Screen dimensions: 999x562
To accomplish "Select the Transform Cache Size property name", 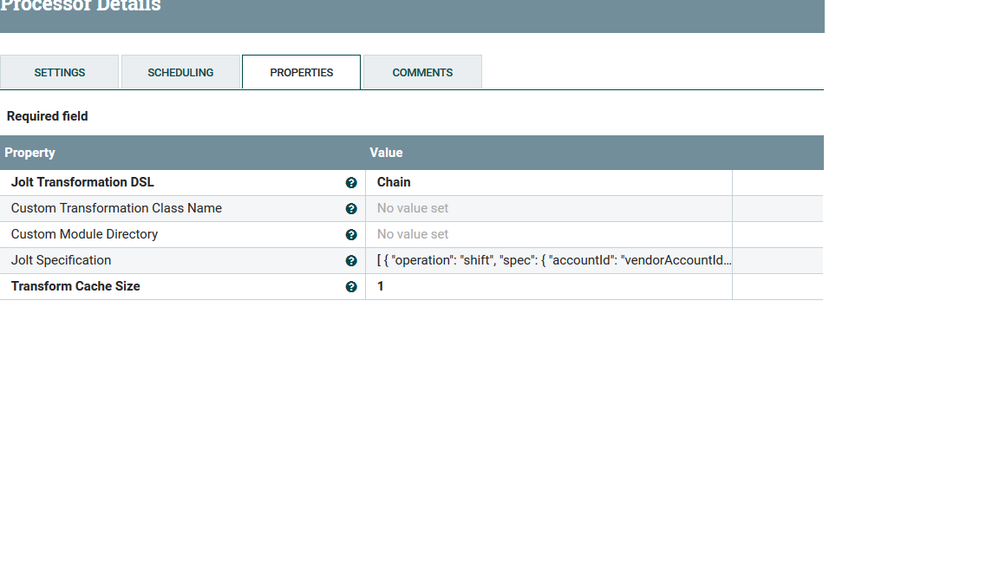I will click(75, 287).
